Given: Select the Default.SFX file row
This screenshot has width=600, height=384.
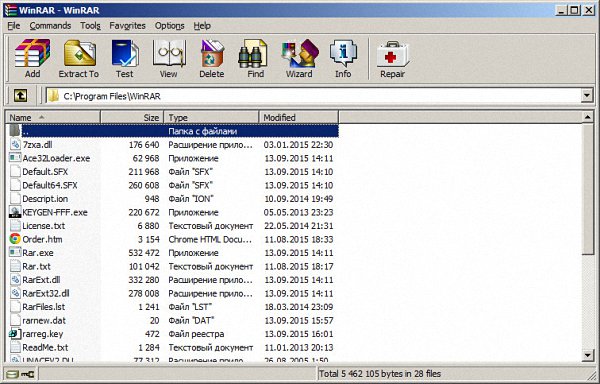Looking at the screenshot, I should 172,172.
